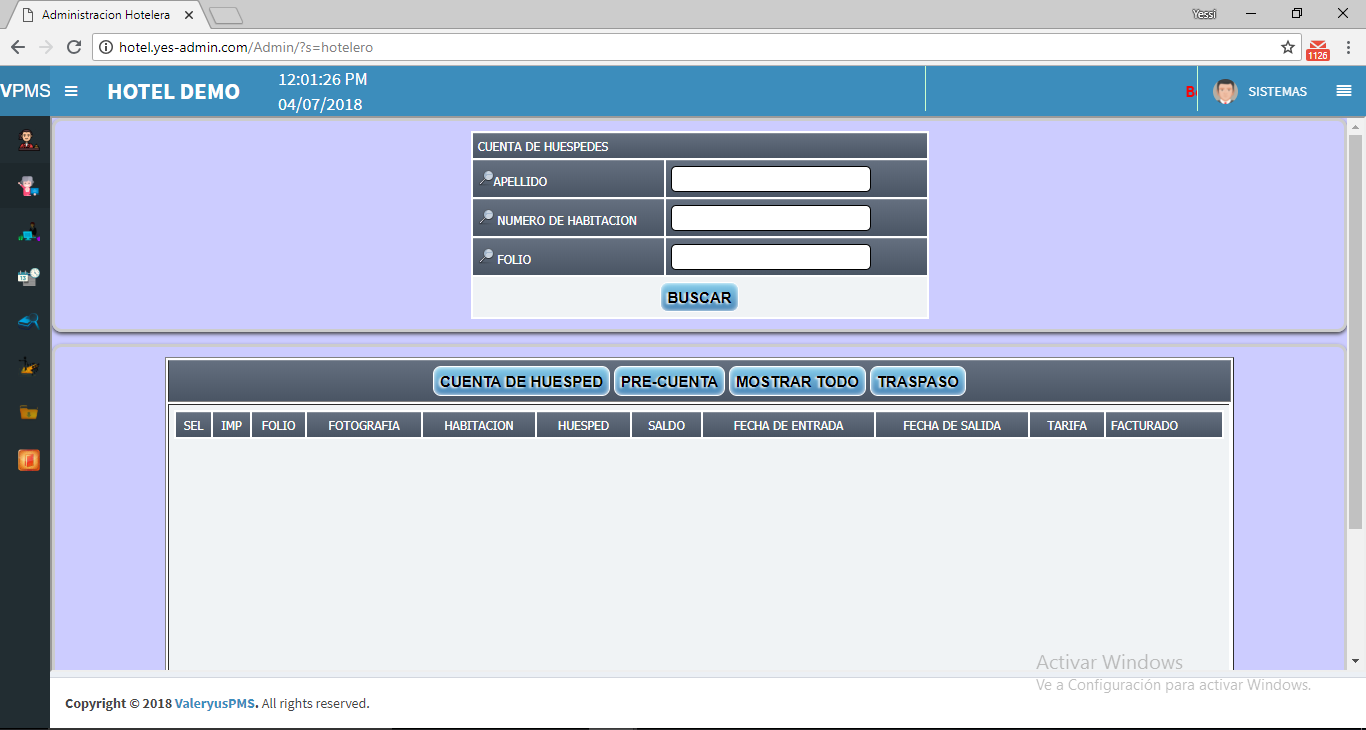Click the blue whistle sidebar icon
Screen dimensions: 1366x730
click(28, 322)
